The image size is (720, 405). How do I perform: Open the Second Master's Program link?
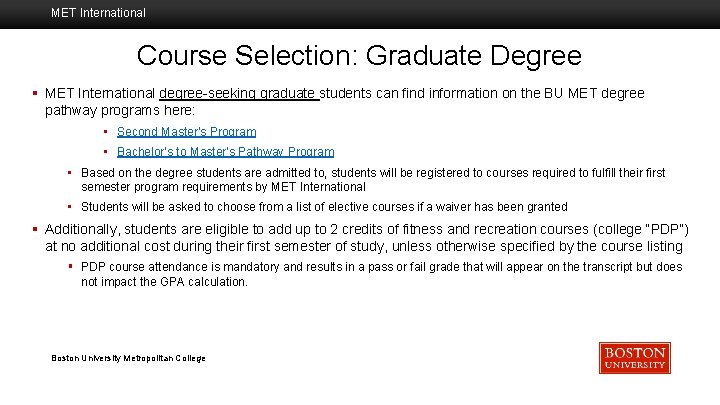tap(186, 132)
